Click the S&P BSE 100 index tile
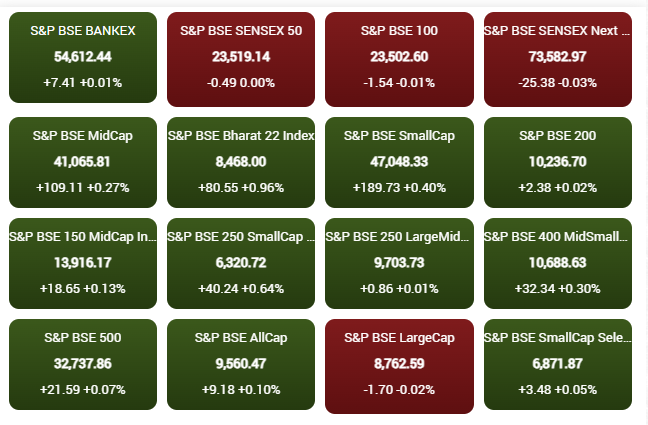The width and height of the screenshot is (648, 425). [399, 58]
